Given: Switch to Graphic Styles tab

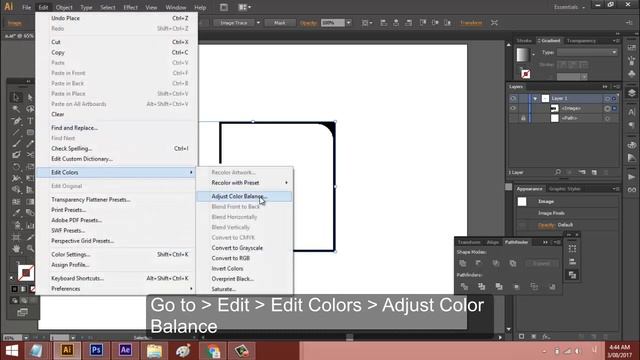Looking at the screenshot, I should point(564,189).
